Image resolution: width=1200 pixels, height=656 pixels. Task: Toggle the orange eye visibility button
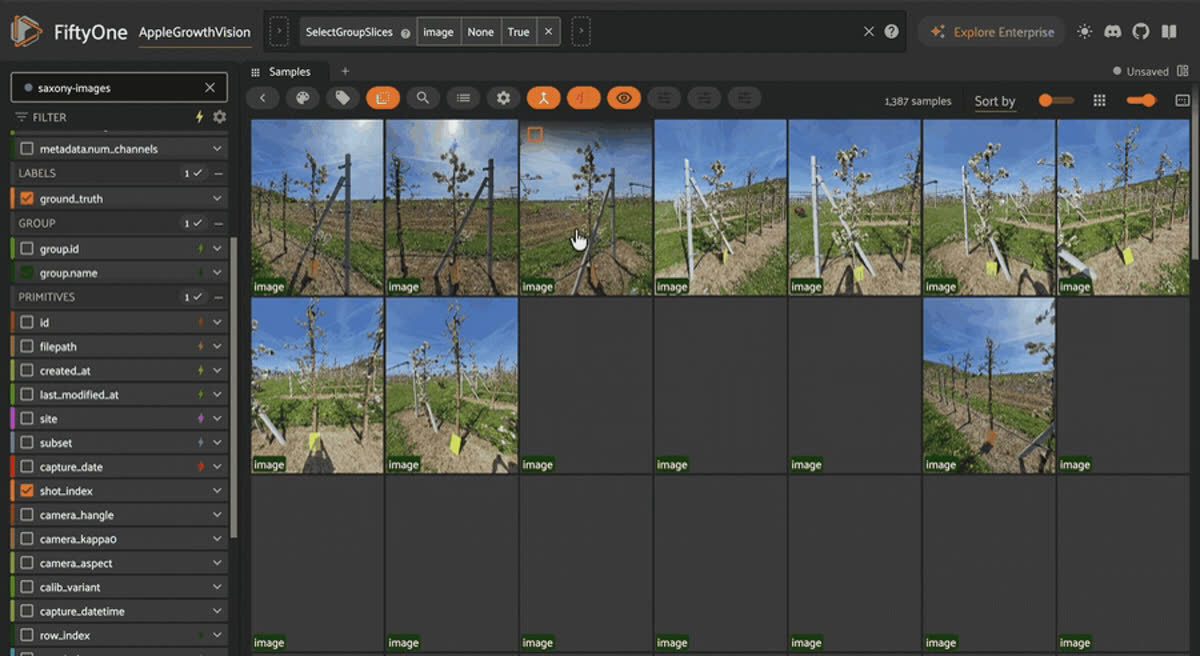(x=623, y=98)
